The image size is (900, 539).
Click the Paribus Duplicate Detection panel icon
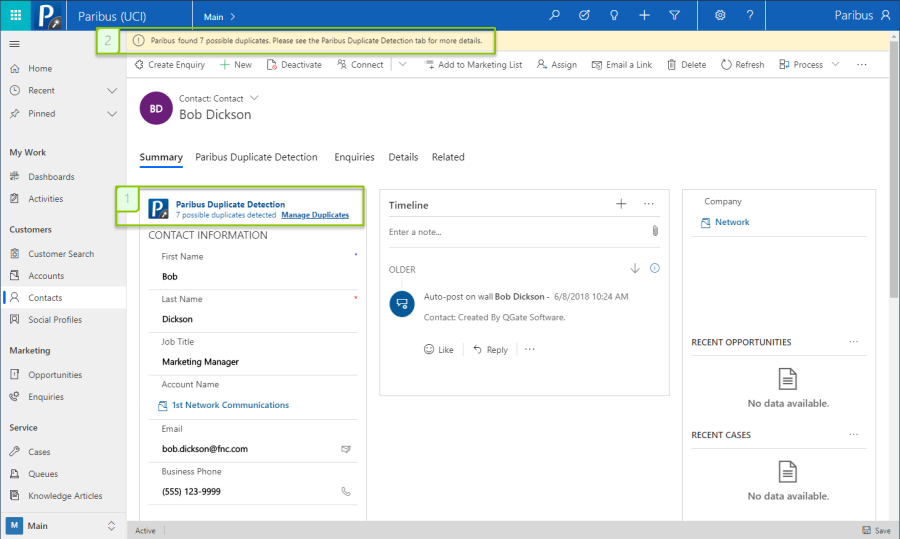158,208
